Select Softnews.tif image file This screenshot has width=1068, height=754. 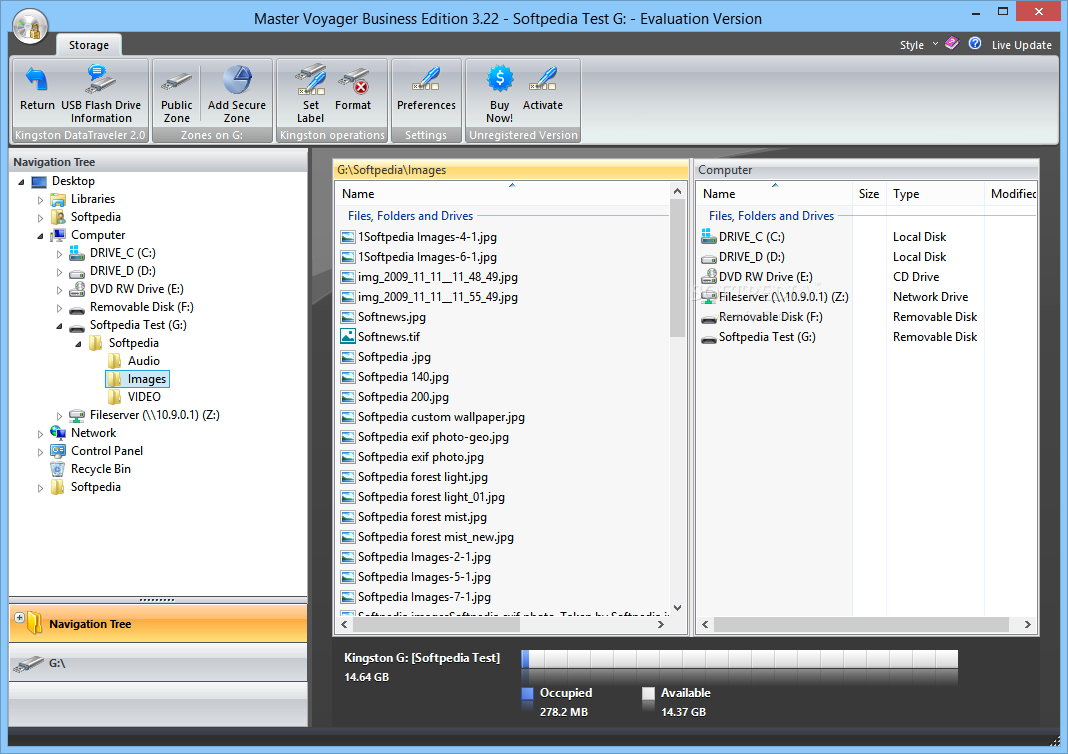380,336
